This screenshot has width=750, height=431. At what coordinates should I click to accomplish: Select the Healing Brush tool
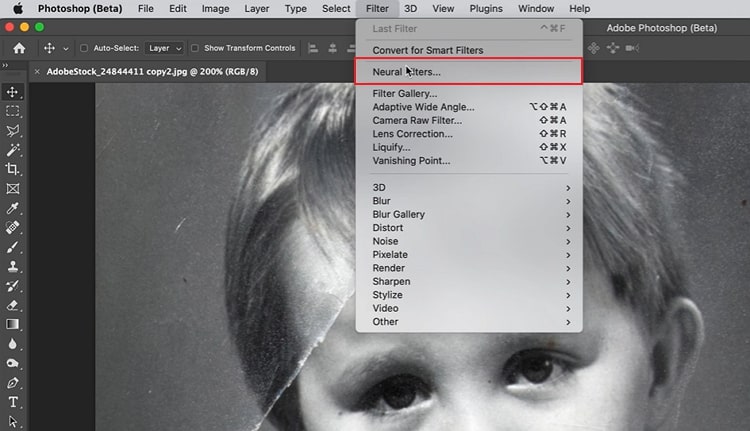(x=12, y=227)
